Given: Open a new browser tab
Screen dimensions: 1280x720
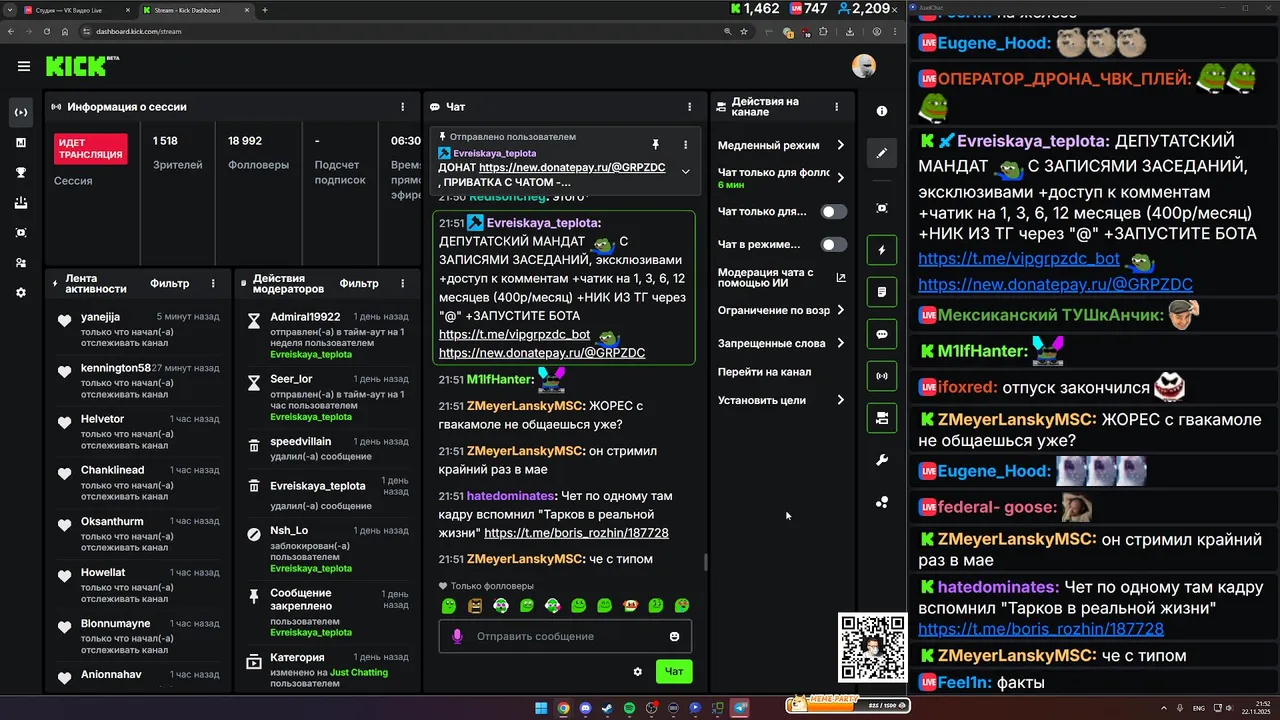Looking at the screenshot, I should pos(265,10).
